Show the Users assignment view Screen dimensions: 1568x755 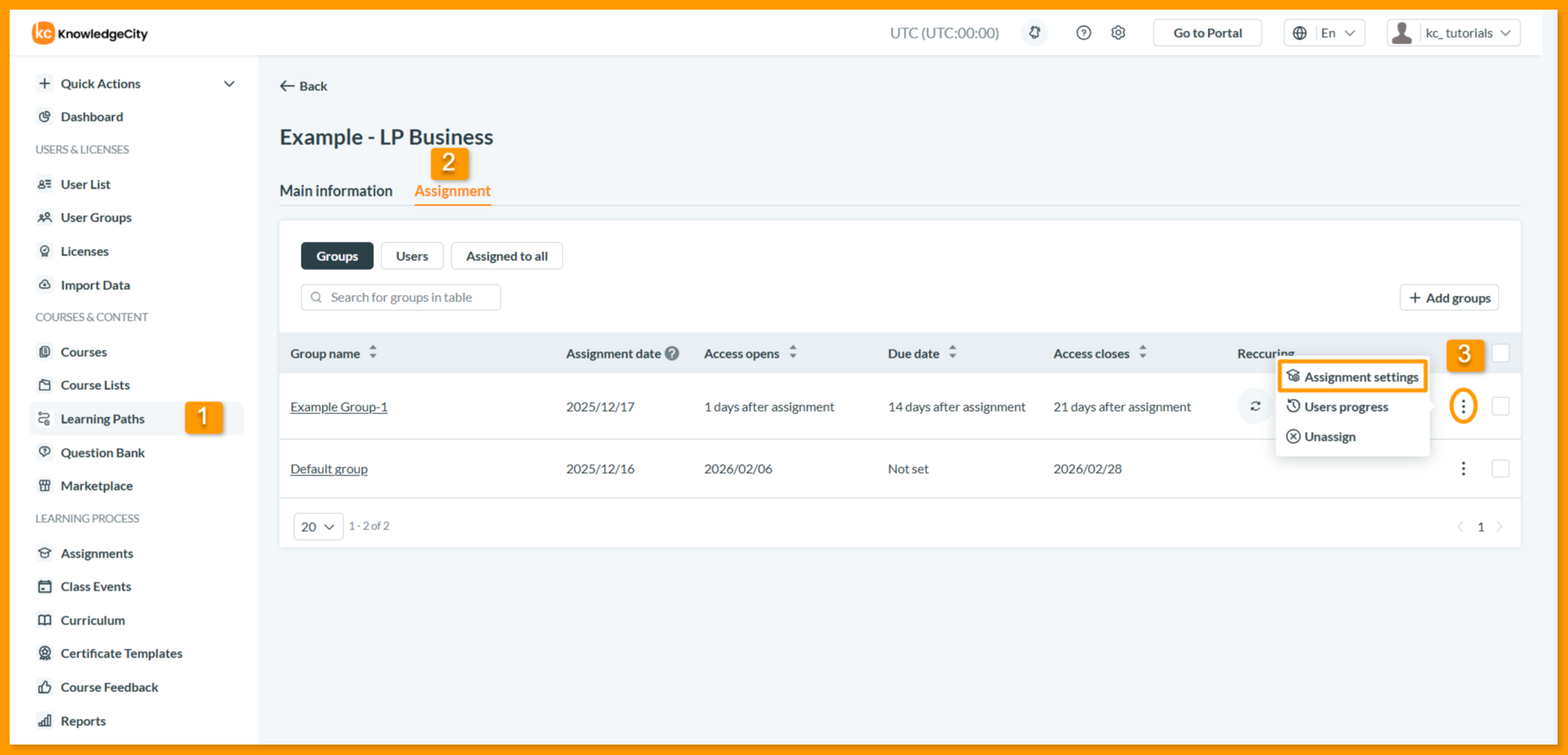(x=412, y=256)
